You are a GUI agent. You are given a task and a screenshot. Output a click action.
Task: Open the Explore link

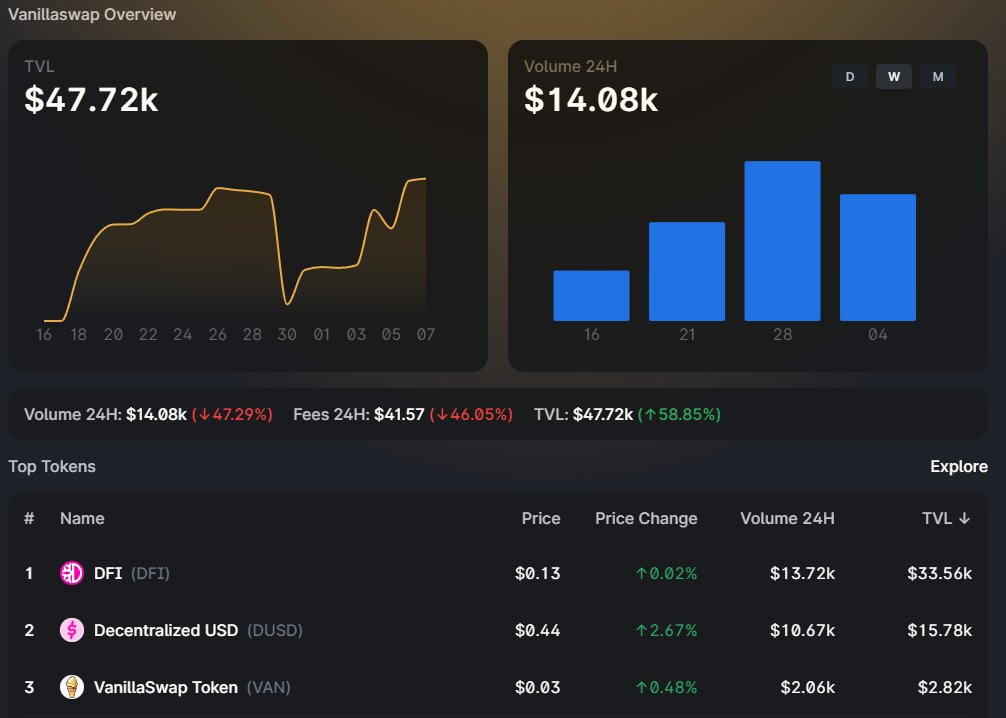959,466
